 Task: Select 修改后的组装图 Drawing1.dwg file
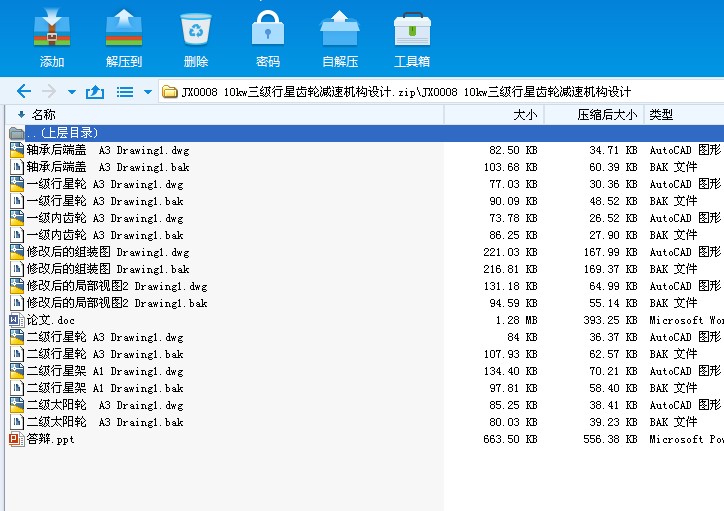pyautogui.click(x=108, y=252)
